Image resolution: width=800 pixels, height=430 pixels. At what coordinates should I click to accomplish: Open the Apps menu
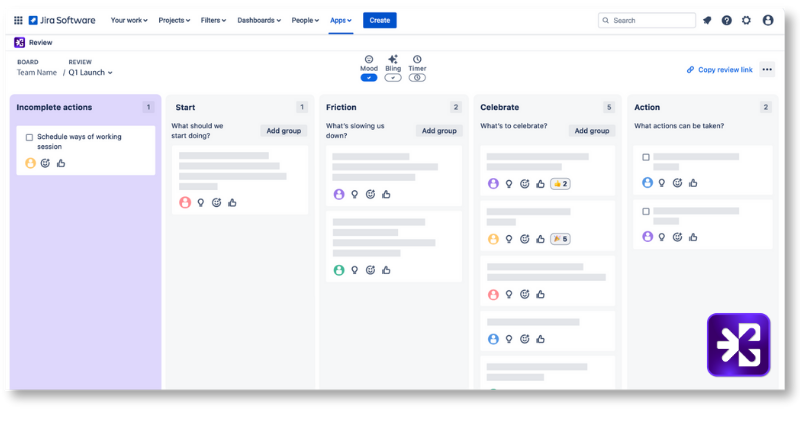point(340,20)
